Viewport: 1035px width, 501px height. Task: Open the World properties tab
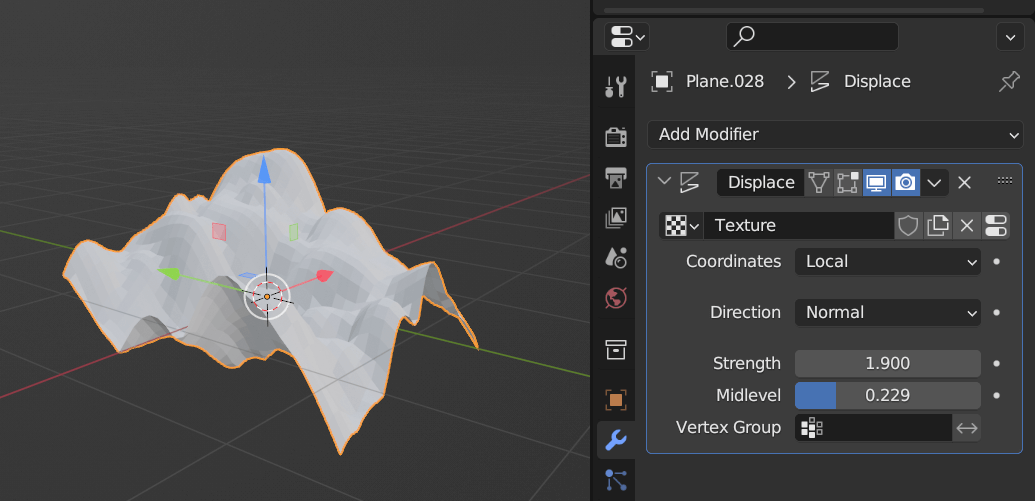(x=616, y=298)
